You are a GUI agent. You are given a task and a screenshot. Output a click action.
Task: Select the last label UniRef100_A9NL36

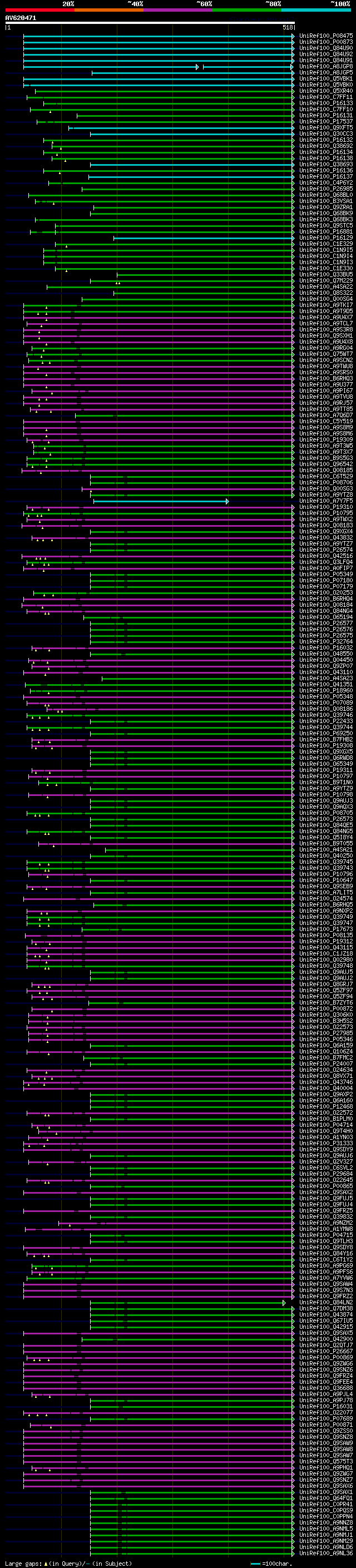click(326, 1553)
